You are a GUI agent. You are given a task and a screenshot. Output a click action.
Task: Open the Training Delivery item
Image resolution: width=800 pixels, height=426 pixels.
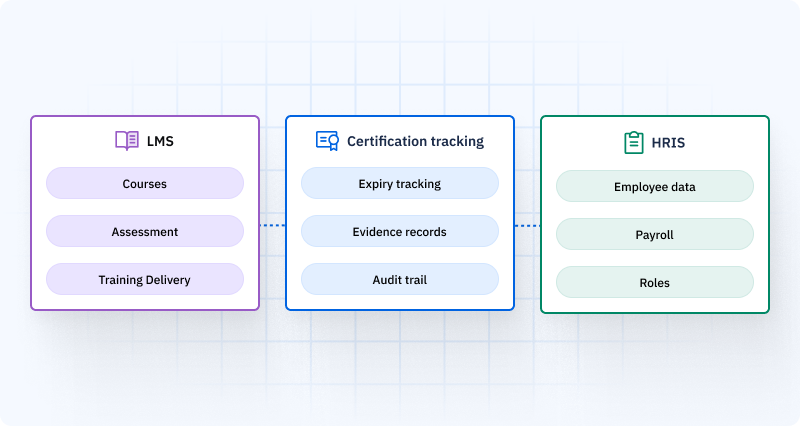tap(145, 280)
